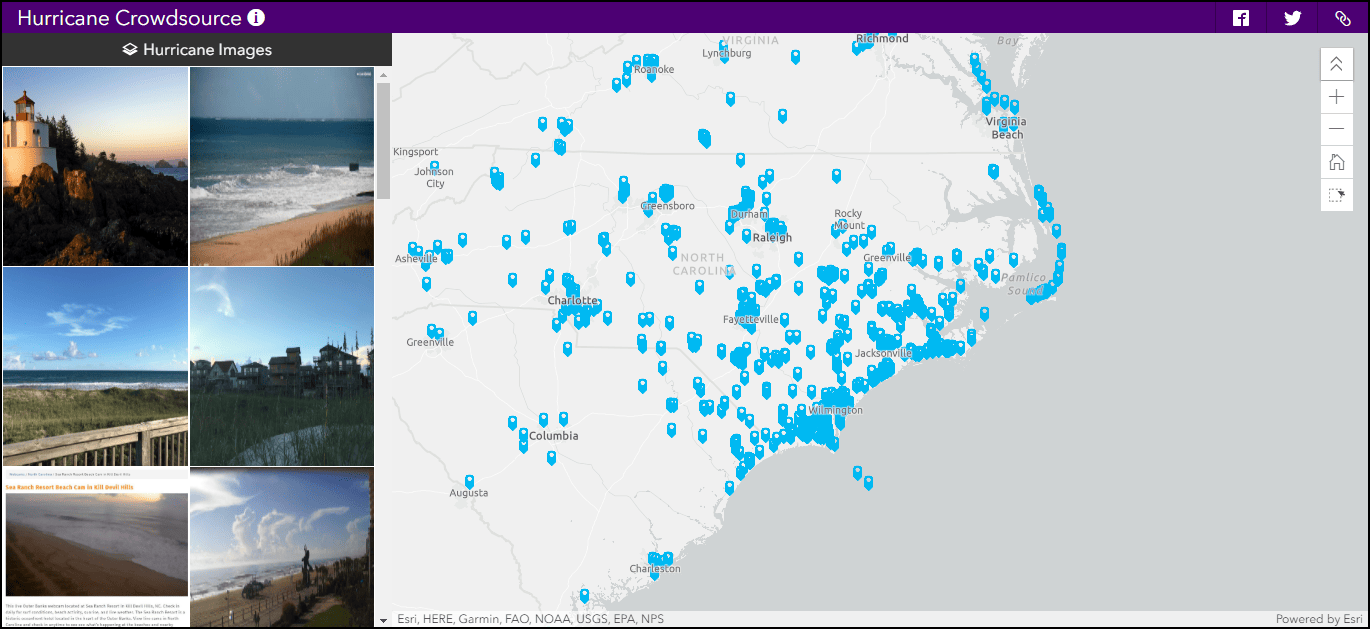
Task: Click the zoom in icon on the map
Action: pos(1336,96)
